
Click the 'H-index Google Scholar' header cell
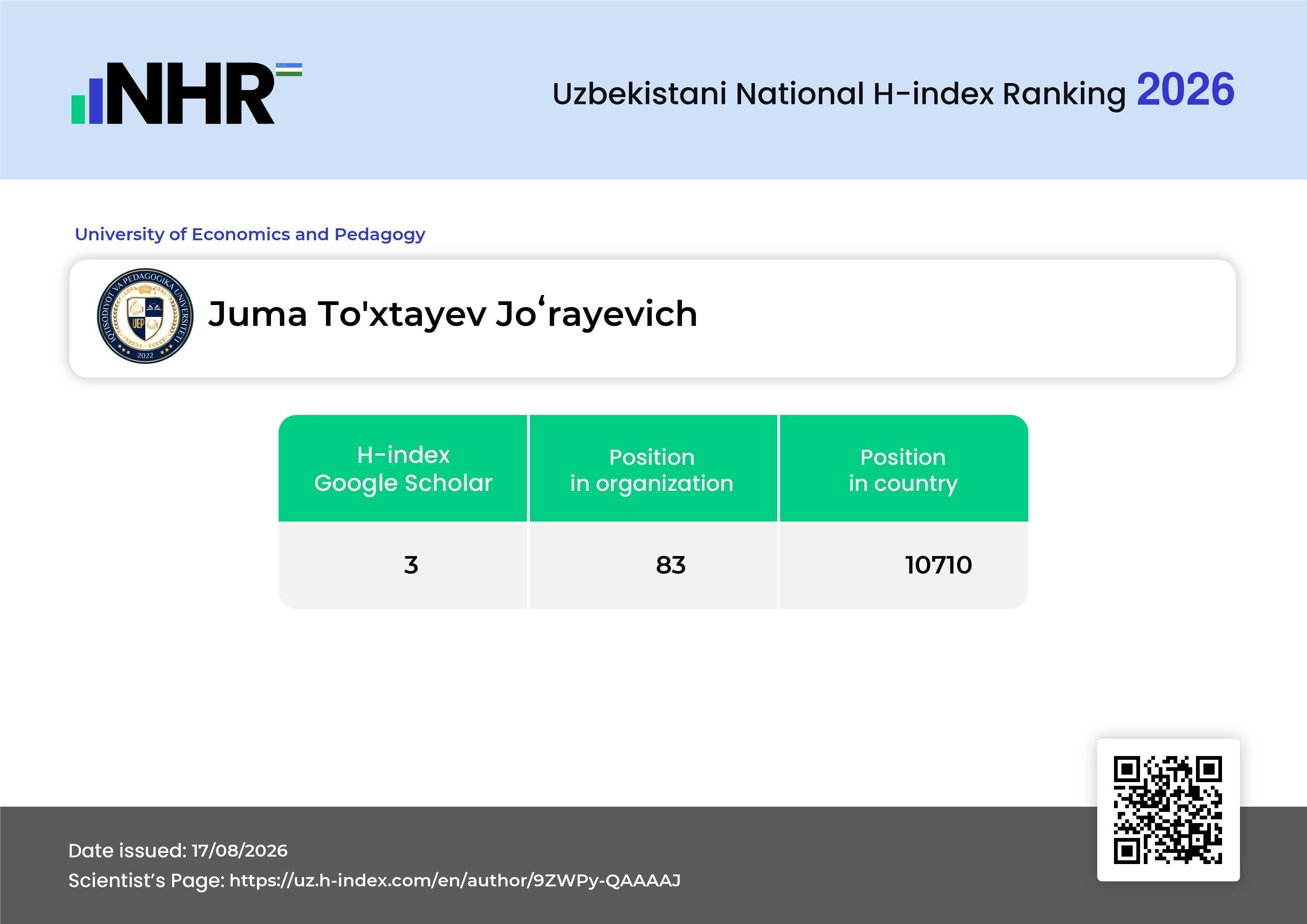coord(403,468)
